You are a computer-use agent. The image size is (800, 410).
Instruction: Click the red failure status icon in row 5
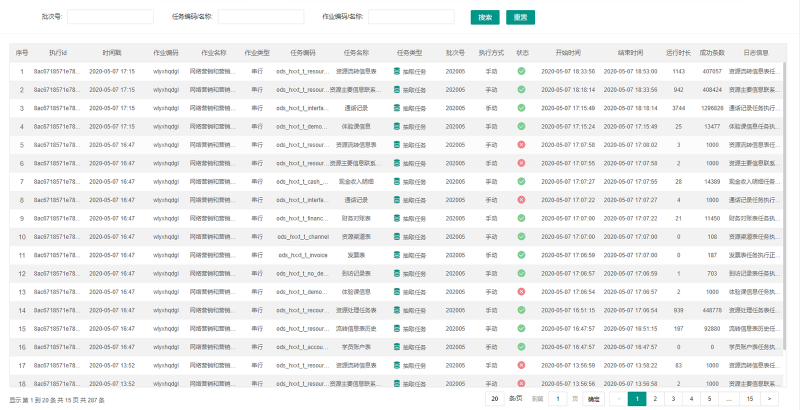521,145
